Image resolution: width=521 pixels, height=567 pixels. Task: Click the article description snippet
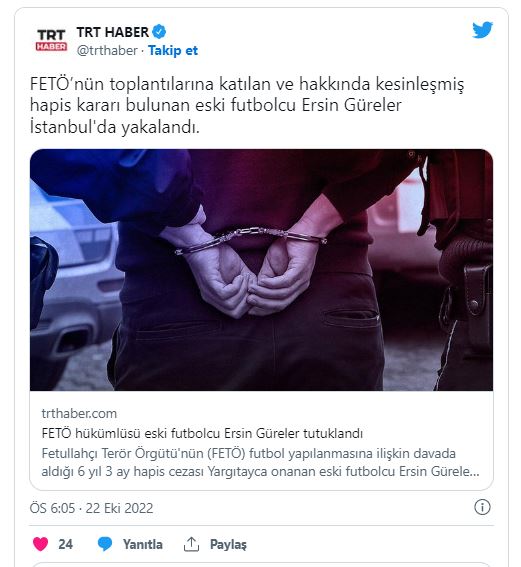260,462
